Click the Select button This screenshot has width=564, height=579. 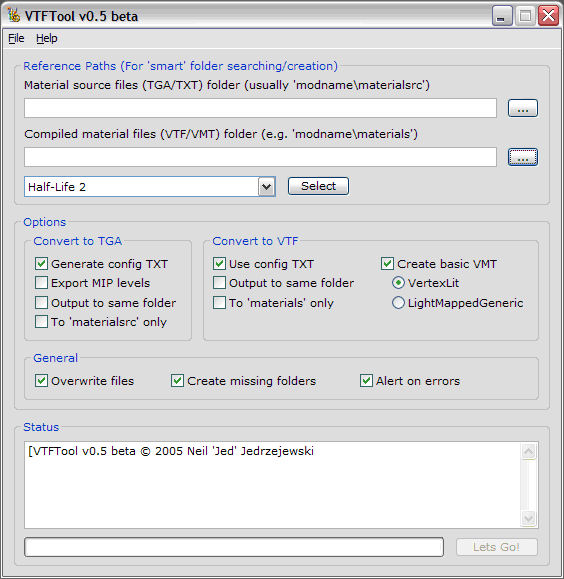click(x=318, y=186)
